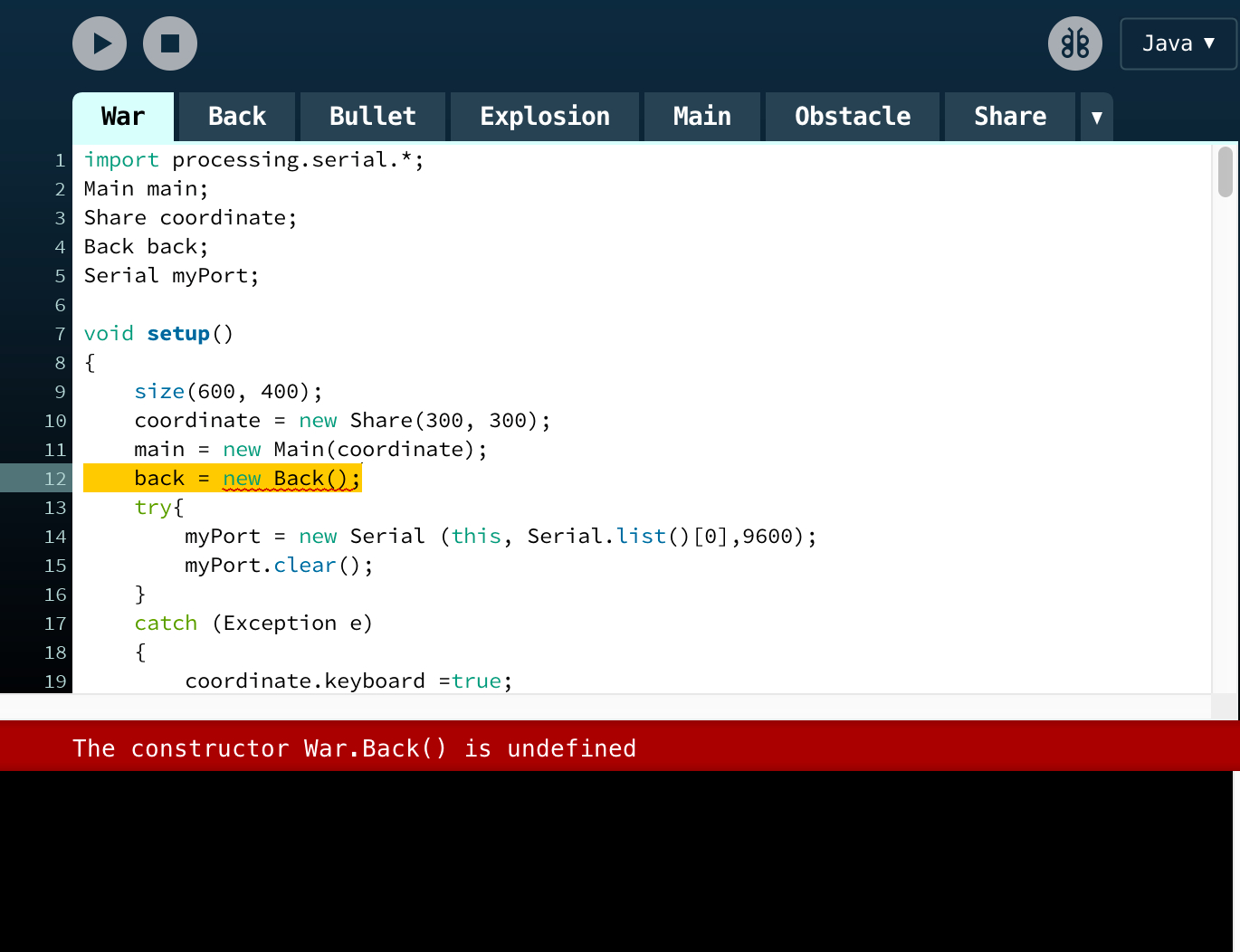Switch to the War tab

(x=123, y=117)
